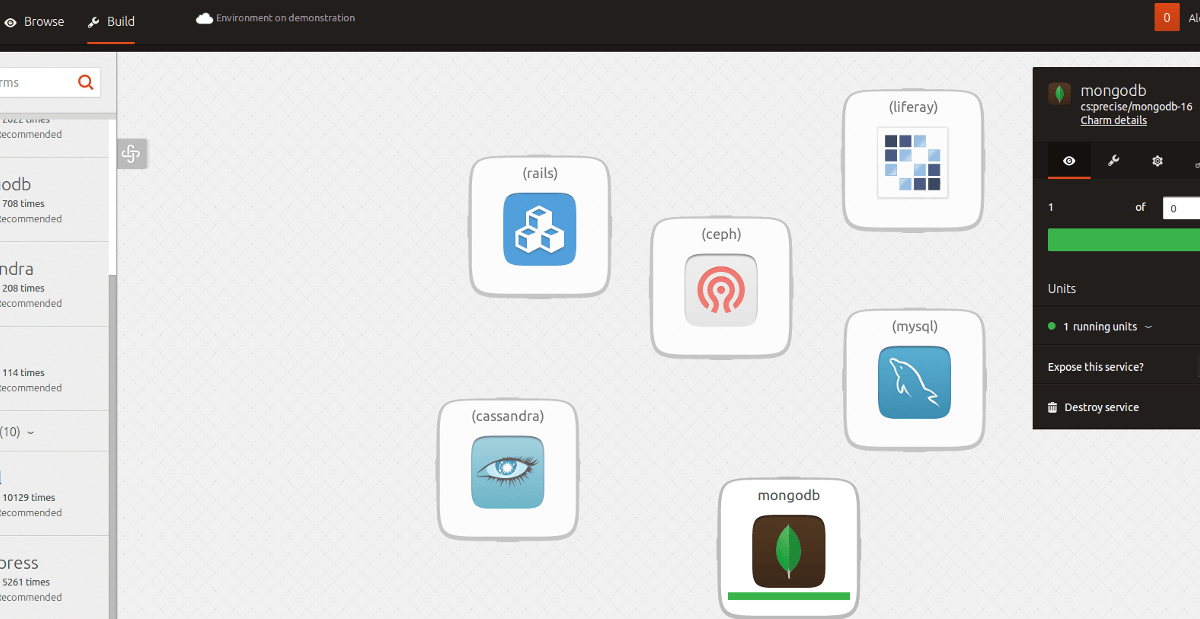Click the (mysql) service label
Image resolution: width=1200 pixels, height=619 pixels.
tap(915, 326)
